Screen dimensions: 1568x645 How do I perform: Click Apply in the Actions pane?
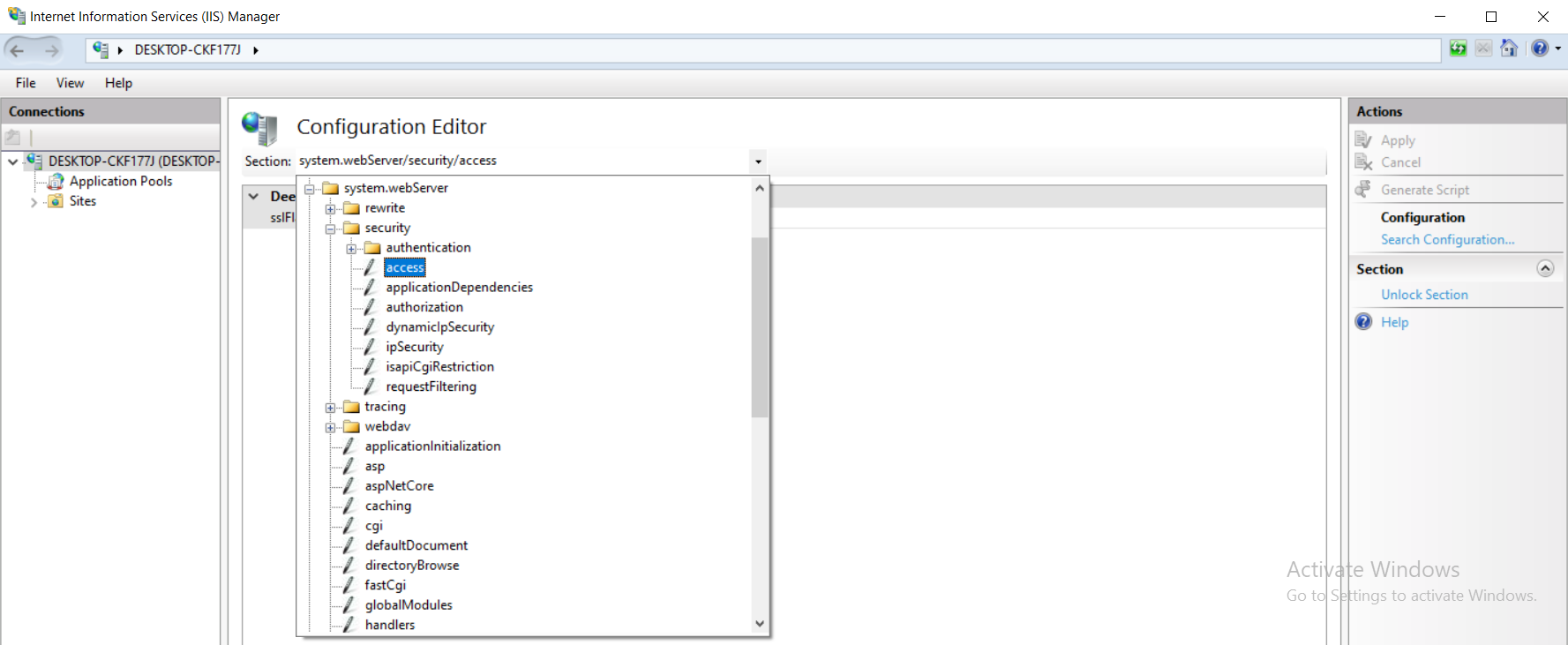coord(1398,140)
